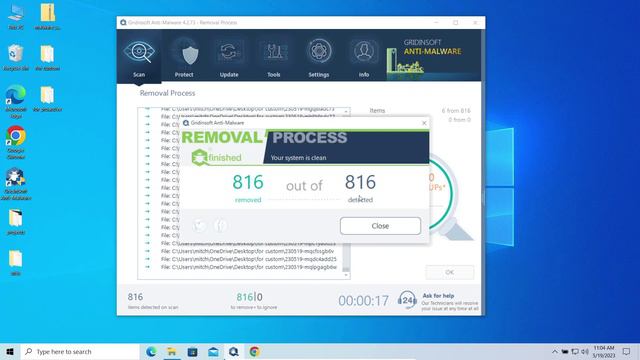Click the network tray icon
640x360 pixels.
coord(575,351)
